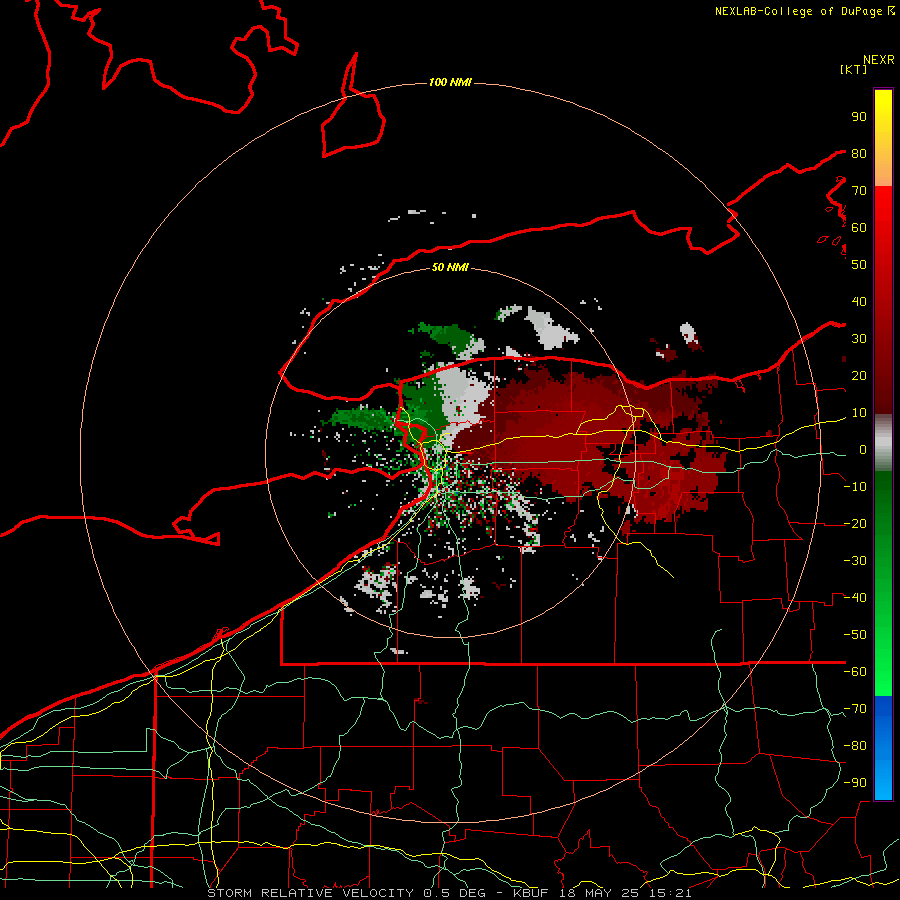Click the 50 value on velocity scale
900x900 pixels.
[859, 265]
